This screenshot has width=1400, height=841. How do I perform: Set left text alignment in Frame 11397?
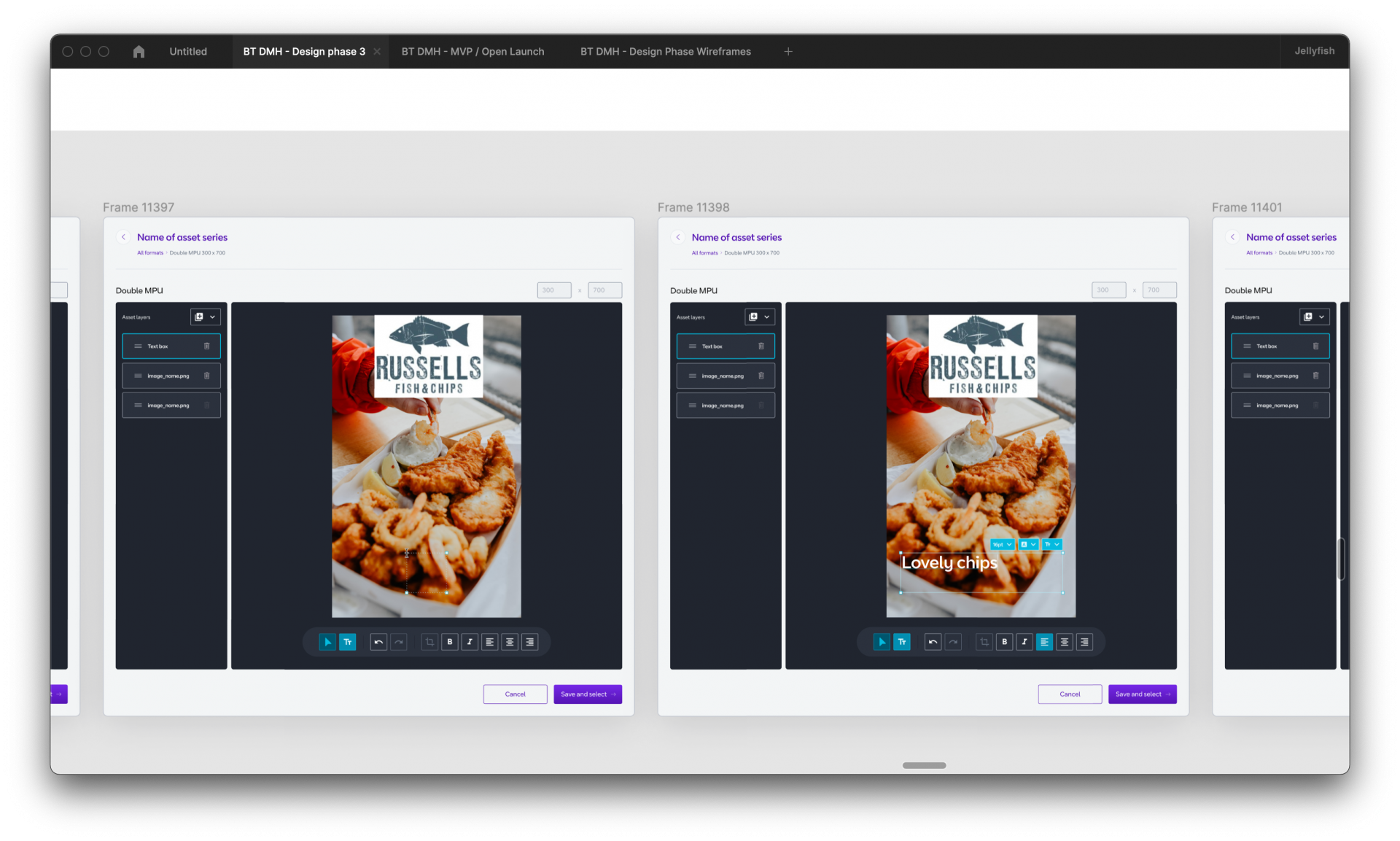[490, 642]
